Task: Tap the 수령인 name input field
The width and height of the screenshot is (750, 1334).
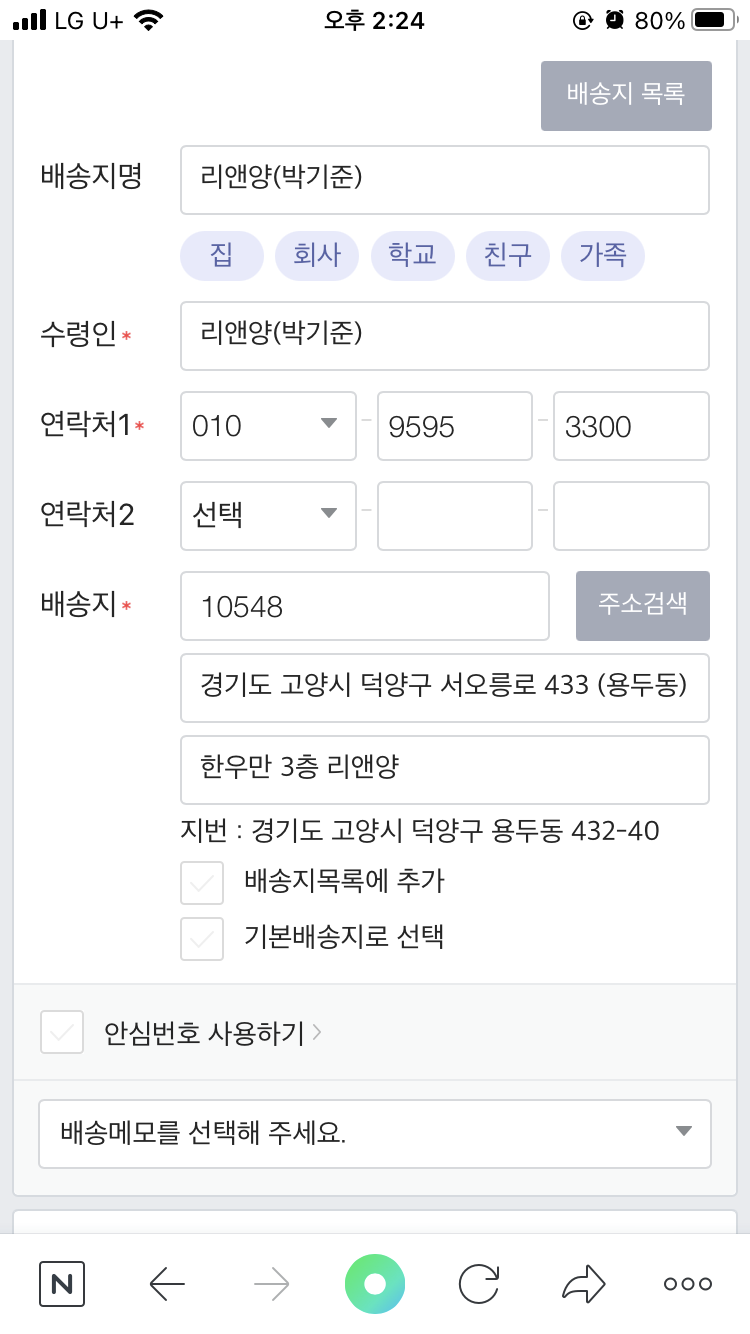Action: (x=444, y=336)
